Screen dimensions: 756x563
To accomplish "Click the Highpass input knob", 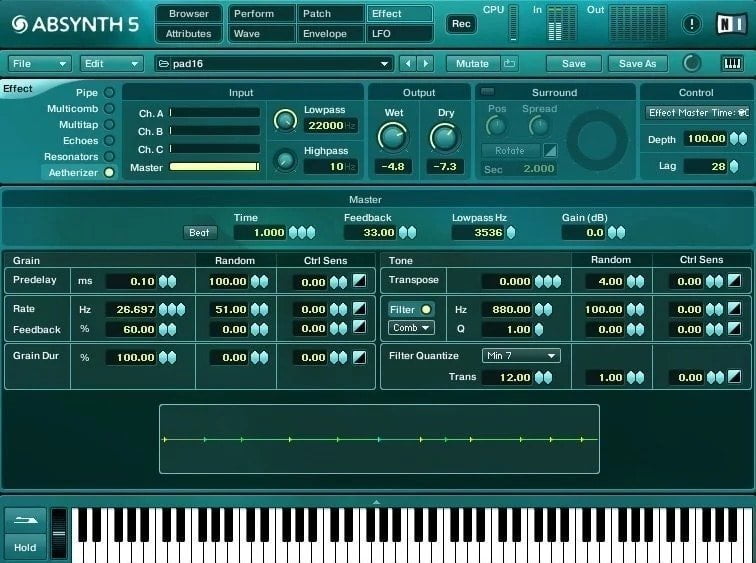I will pos(285,161).
